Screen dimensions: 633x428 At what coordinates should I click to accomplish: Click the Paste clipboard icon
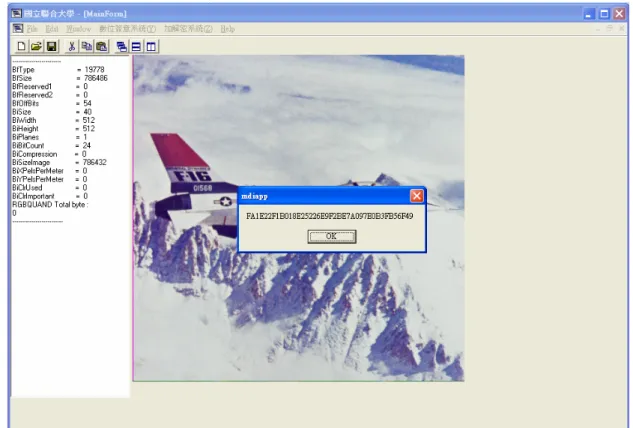coord(101,46)
